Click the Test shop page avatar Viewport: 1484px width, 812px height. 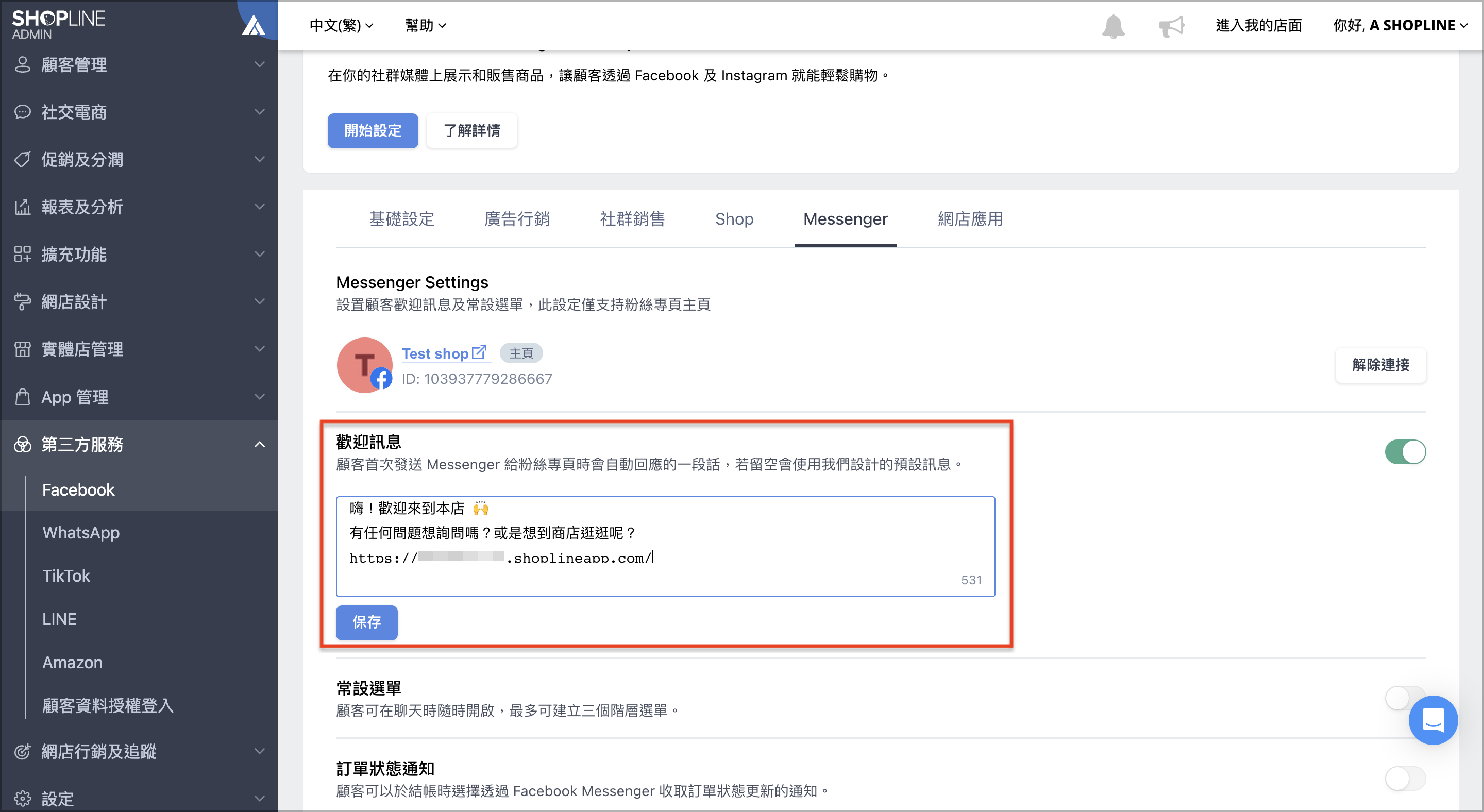364,365
